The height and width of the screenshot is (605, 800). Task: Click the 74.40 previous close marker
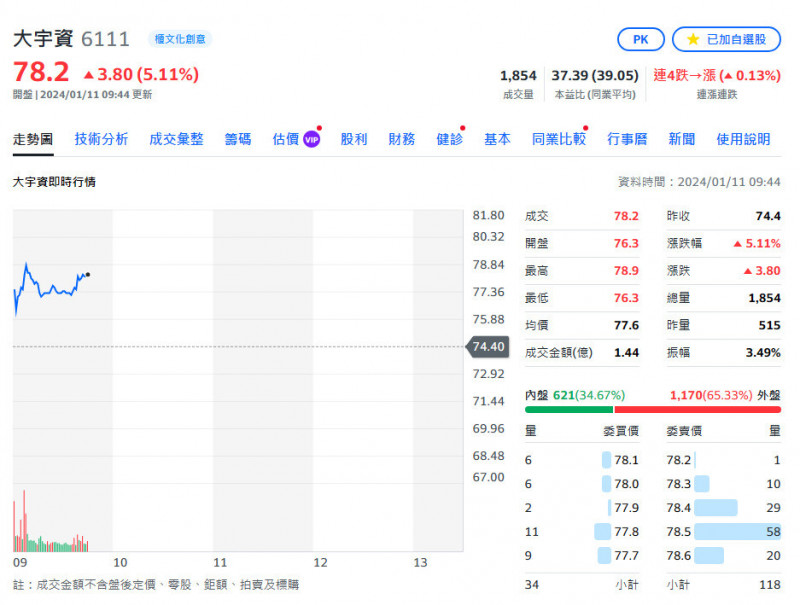click(x=488, y=347)
